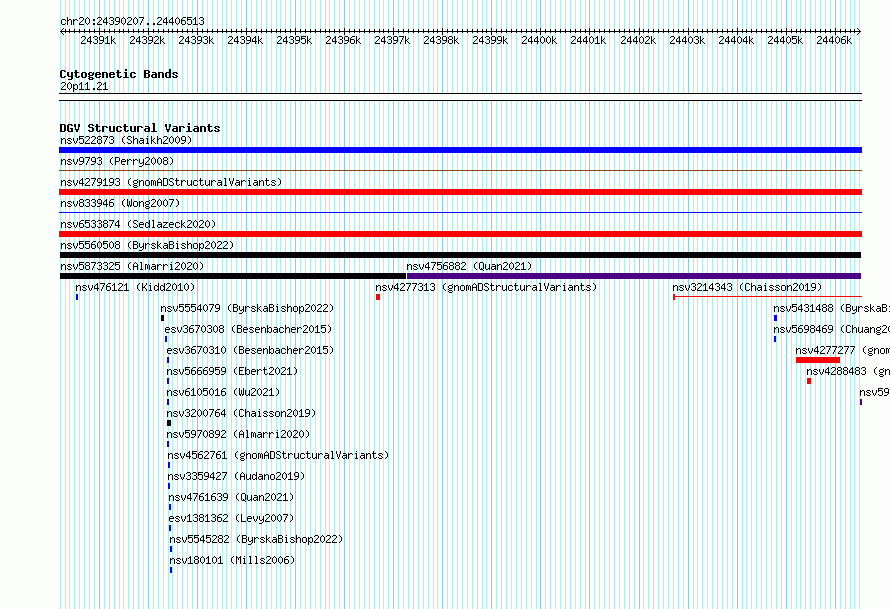Click the 24400k ruler position
This screenshot has width=890, height=609.
click(539, 40)
